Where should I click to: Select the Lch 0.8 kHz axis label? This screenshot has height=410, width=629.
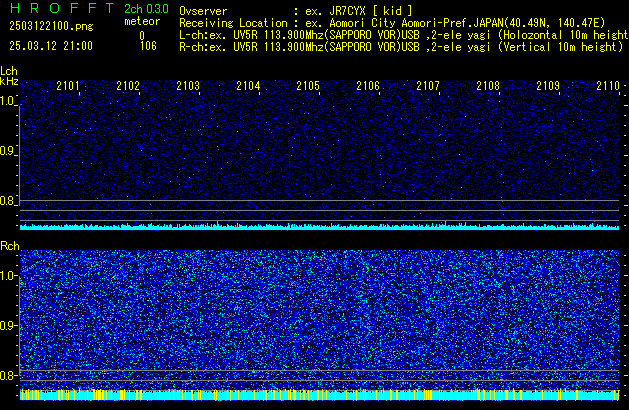point(7,201)
